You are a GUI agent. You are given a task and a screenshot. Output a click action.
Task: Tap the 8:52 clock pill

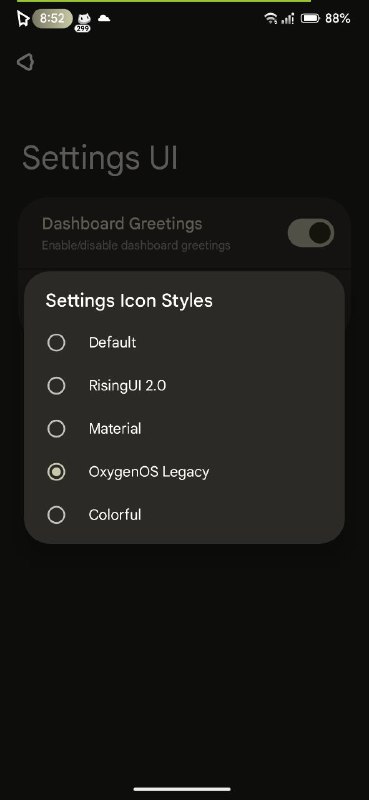coord(52,19)
